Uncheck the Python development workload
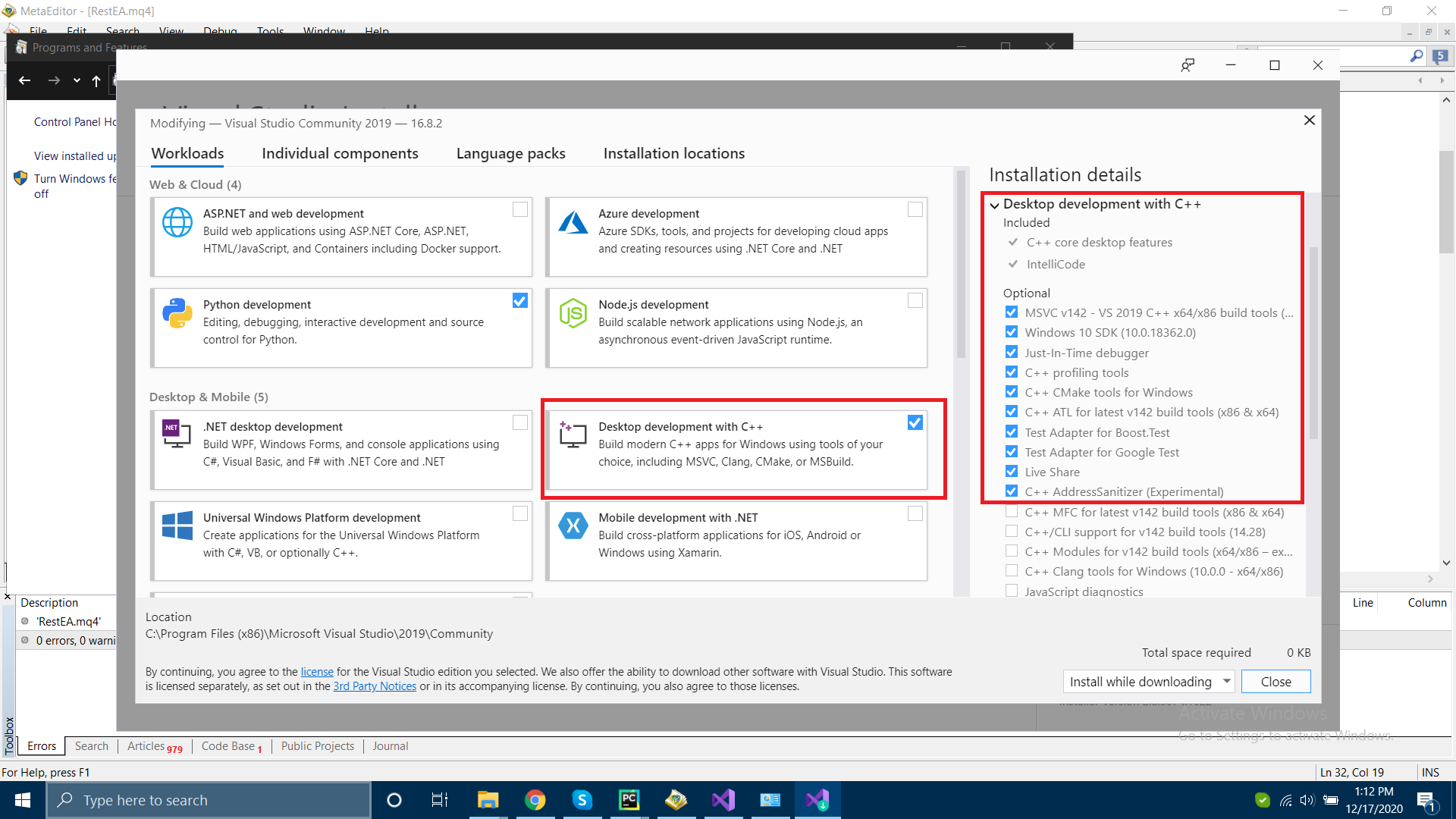1456x819 pixels. 519,300
